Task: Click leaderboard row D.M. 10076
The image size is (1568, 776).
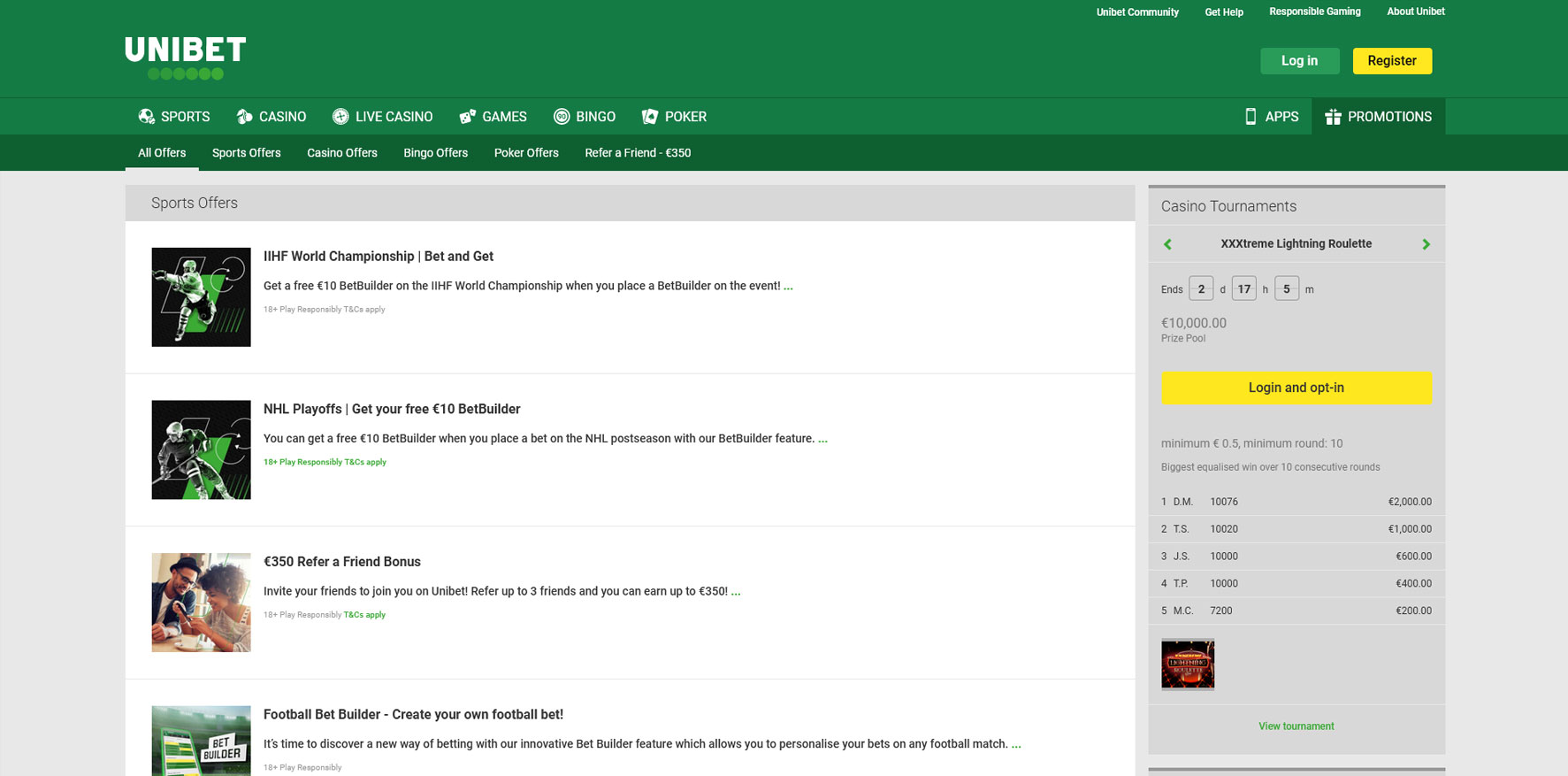Action: (x=1296, y=502)
